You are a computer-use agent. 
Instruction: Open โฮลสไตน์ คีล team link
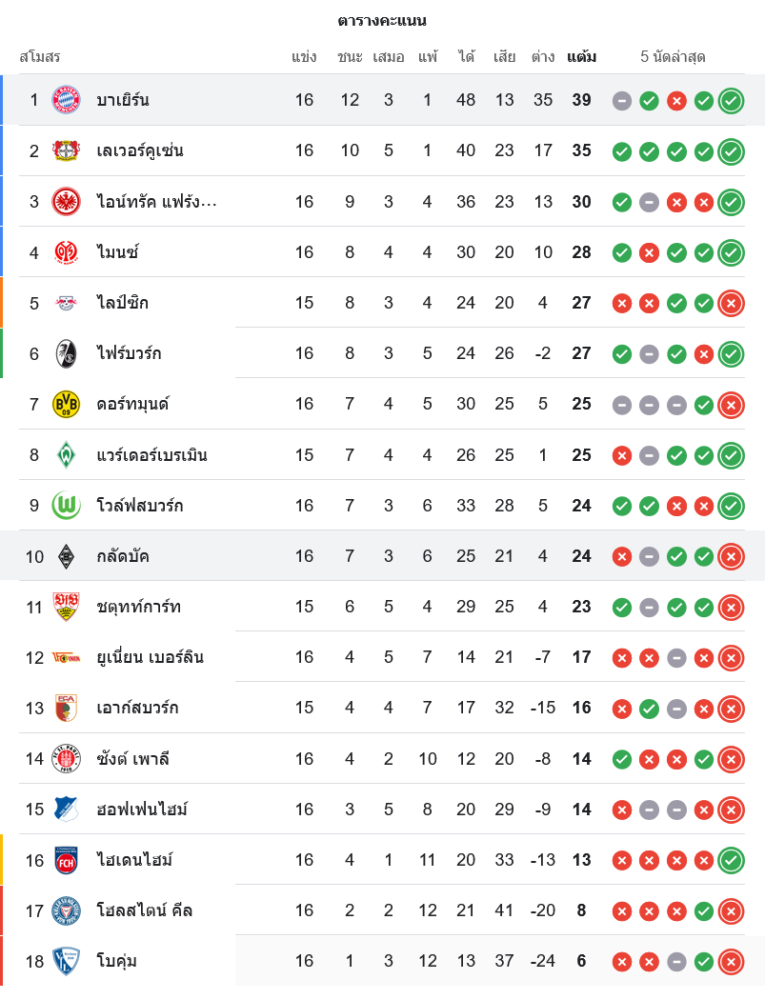pyautogui.click(x=144, y=910)
